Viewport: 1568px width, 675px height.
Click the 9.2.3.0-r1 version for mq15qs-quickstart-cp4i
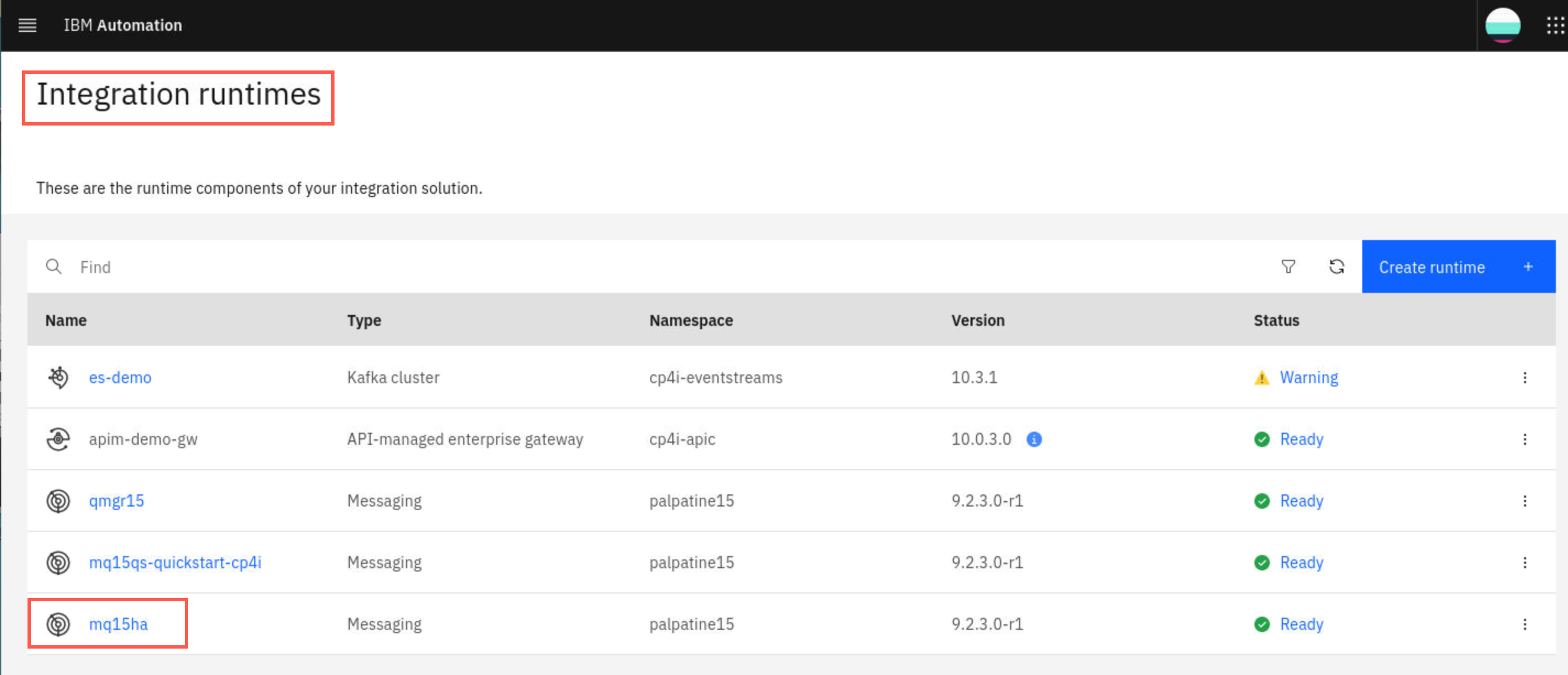pyautogui.click(x=988, y=562)
